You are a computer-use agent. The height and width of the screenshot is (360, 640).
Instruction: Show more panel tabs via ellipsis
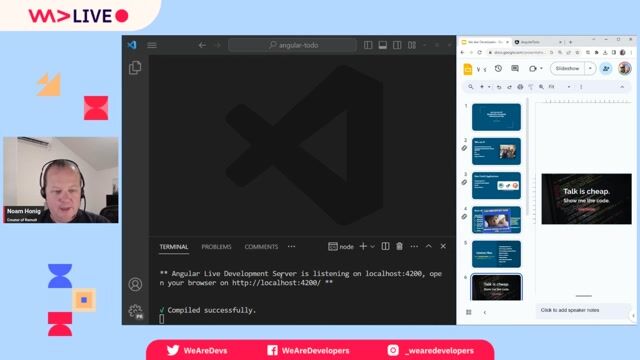pos(291,247)
